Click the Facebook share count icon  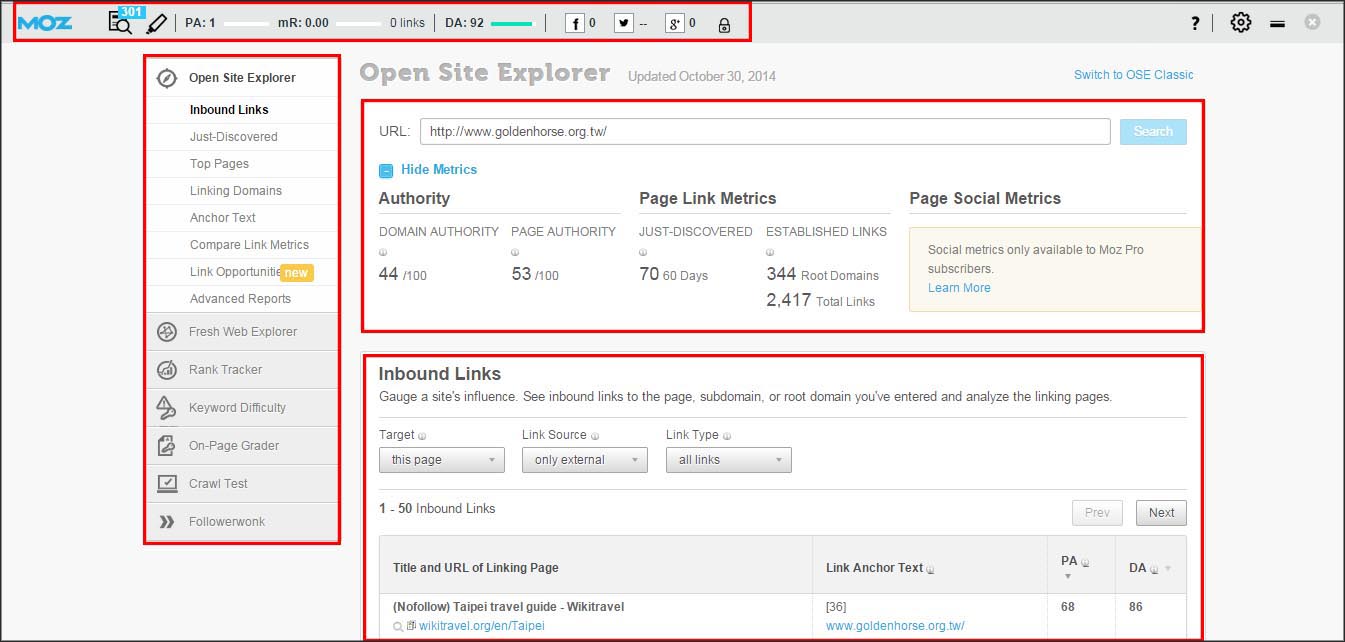tap(575, 23)
